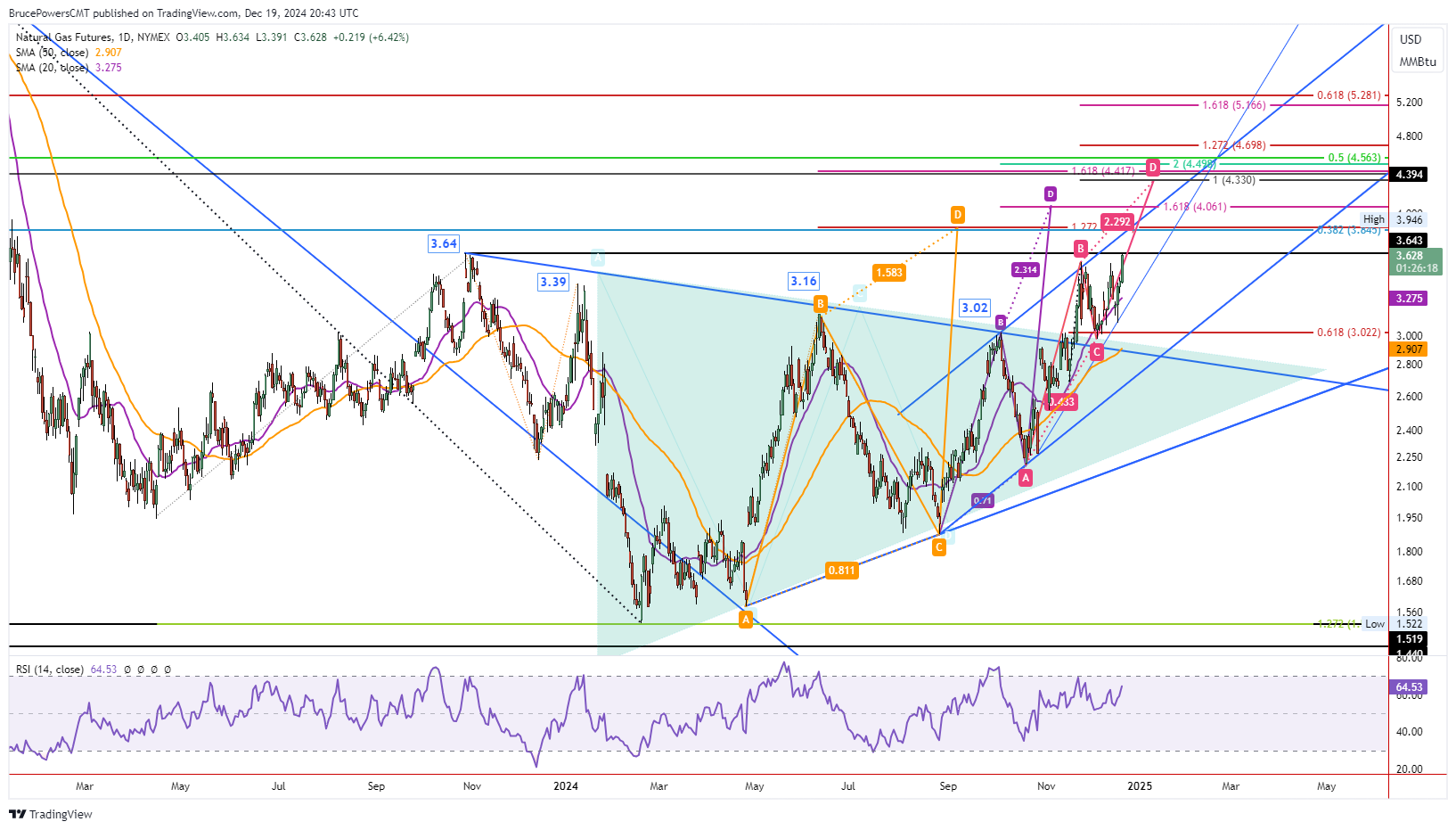This screenshot has width=1456, height=830.
Task: Click the blue 3.39 peak annotation
Action: (x=553, y=282)
